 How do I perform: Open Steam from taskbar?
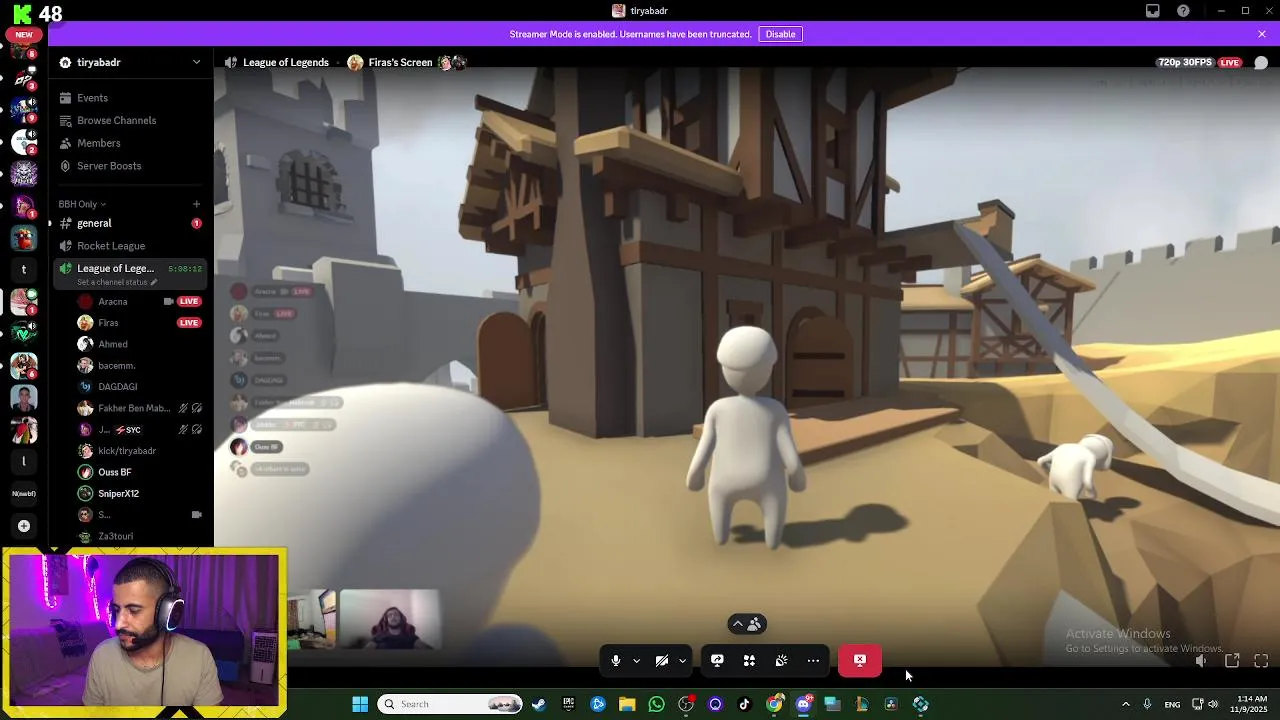[x=539, y=704]
